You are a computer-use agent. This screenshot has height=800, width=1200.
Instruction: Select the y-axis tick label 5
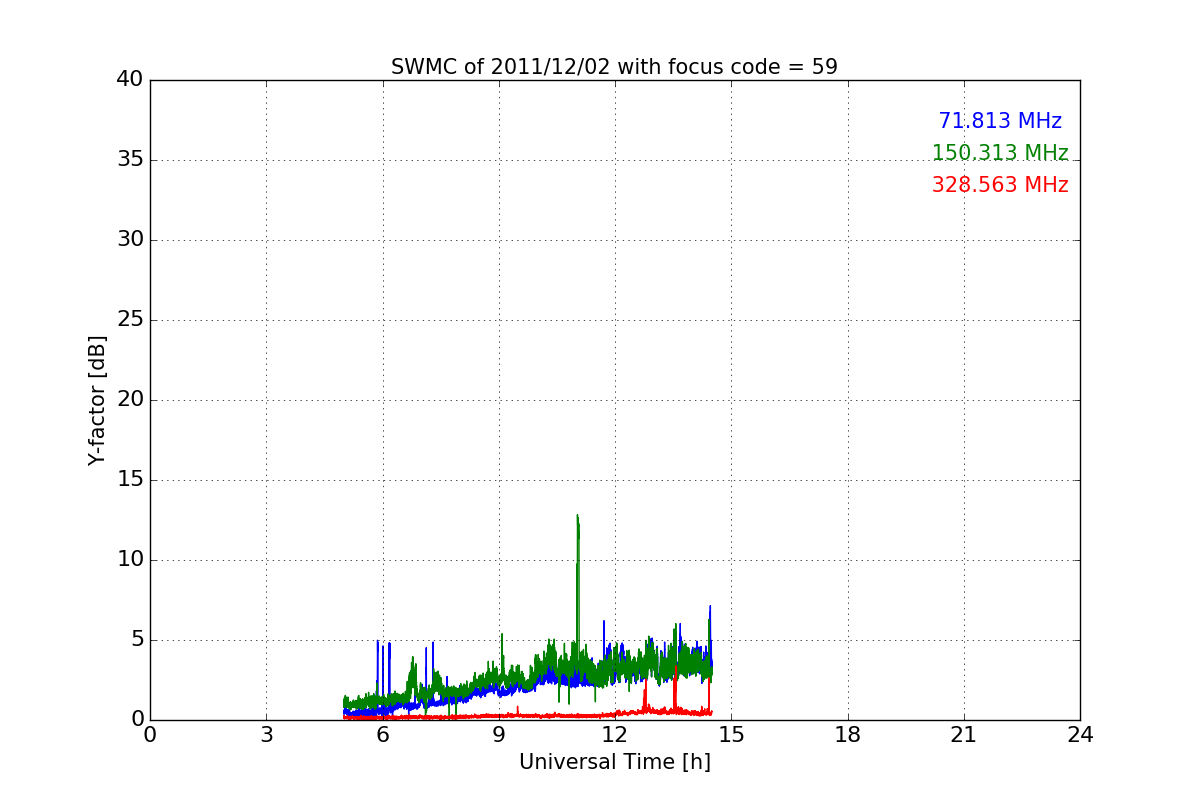[137, 640]
